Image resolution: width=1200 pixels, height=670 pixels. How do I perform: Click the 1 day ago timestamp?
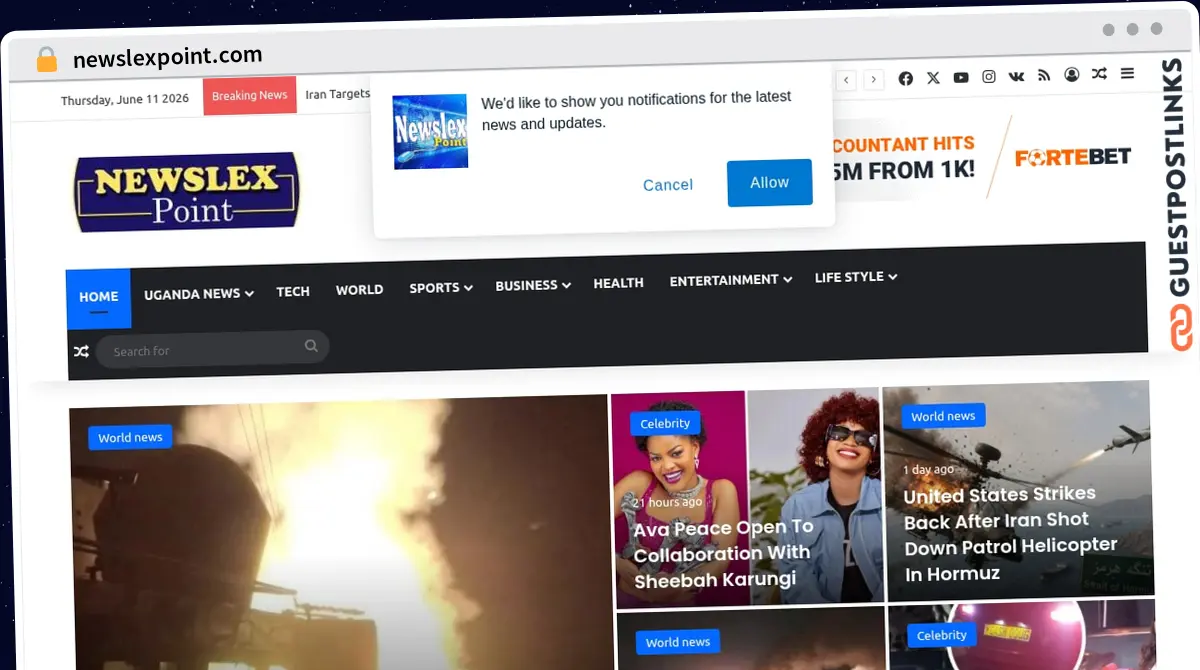[x=929, y=469]
